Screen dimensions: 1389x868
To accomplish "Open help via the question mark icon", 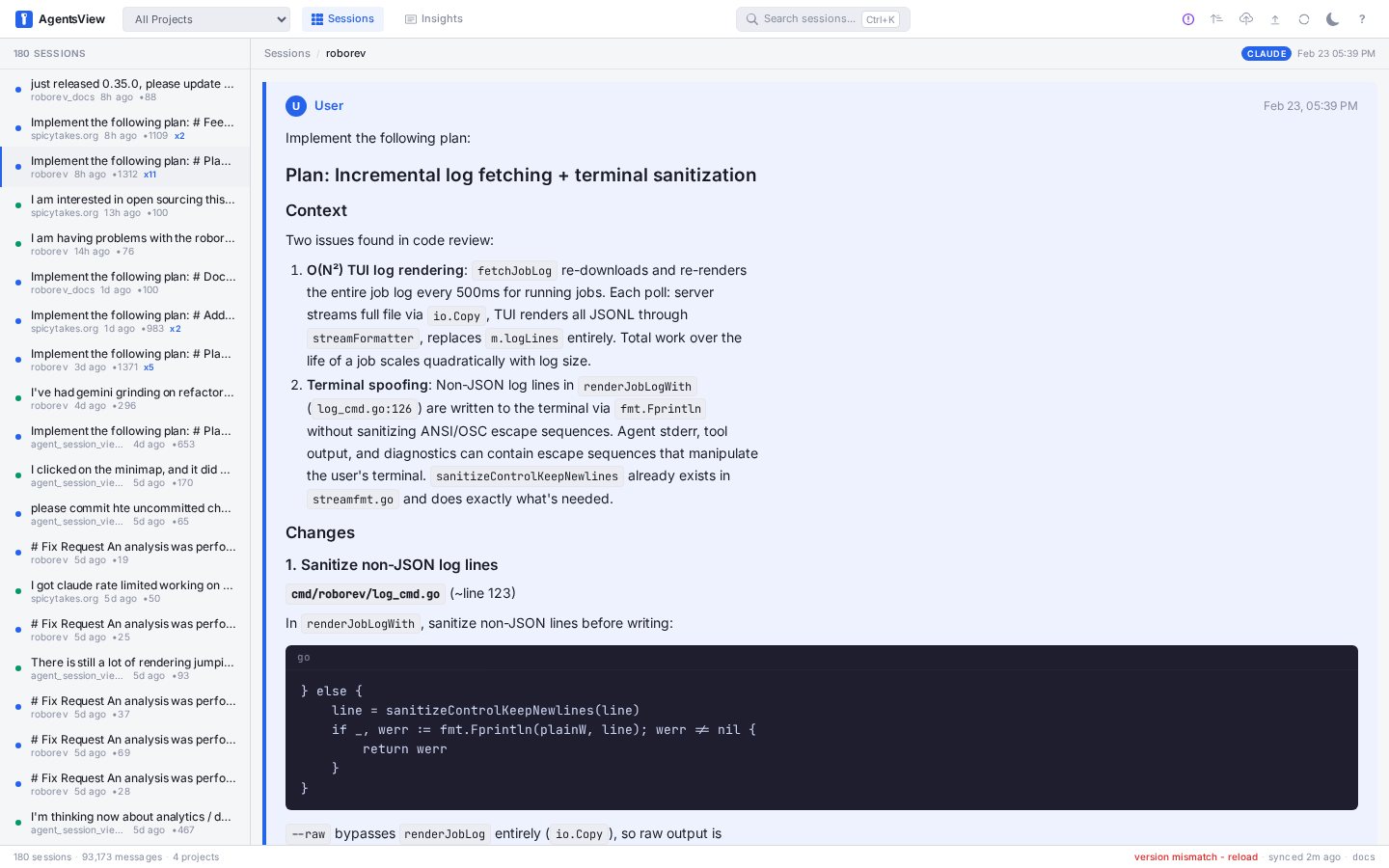I will coord(1361,18).
